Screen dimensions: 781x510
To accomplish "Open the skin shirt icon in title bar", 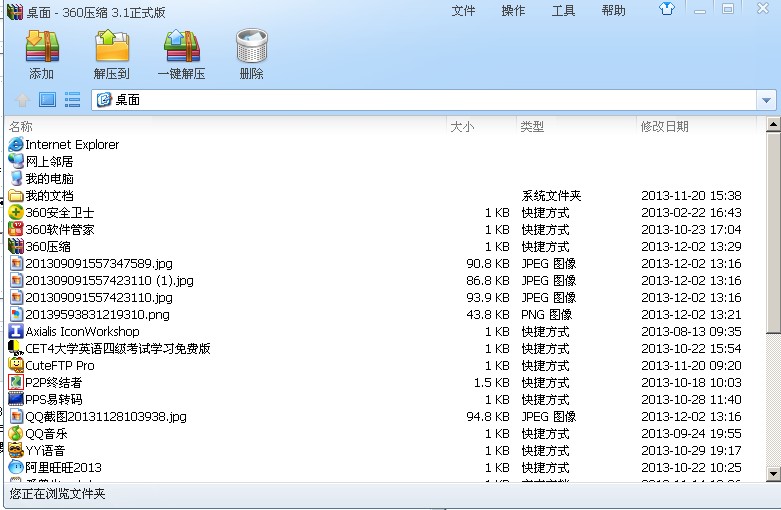I will tap(695, 10).
